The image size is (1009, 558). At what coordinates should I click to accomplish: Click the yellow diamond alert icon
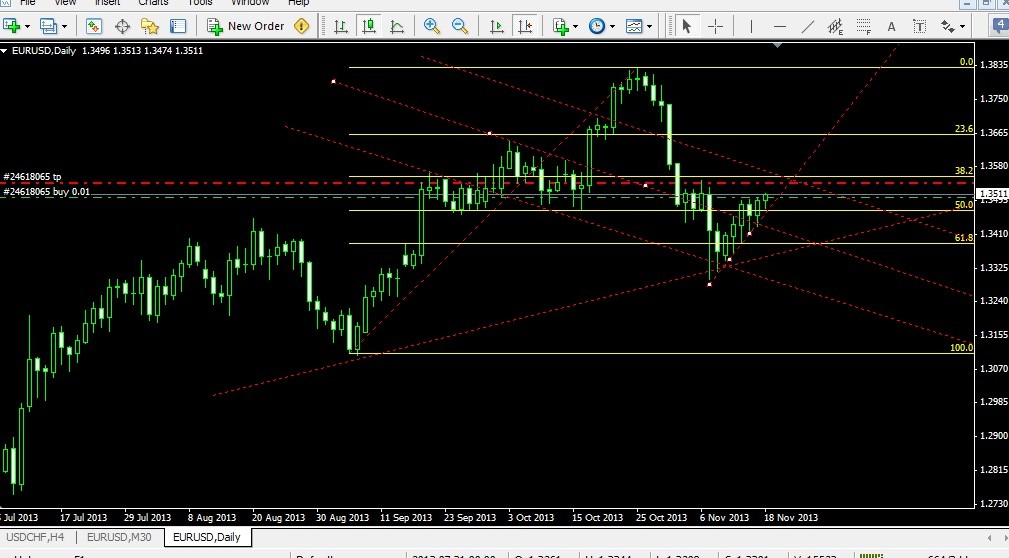pyautogui.click(x=301, y=26)
